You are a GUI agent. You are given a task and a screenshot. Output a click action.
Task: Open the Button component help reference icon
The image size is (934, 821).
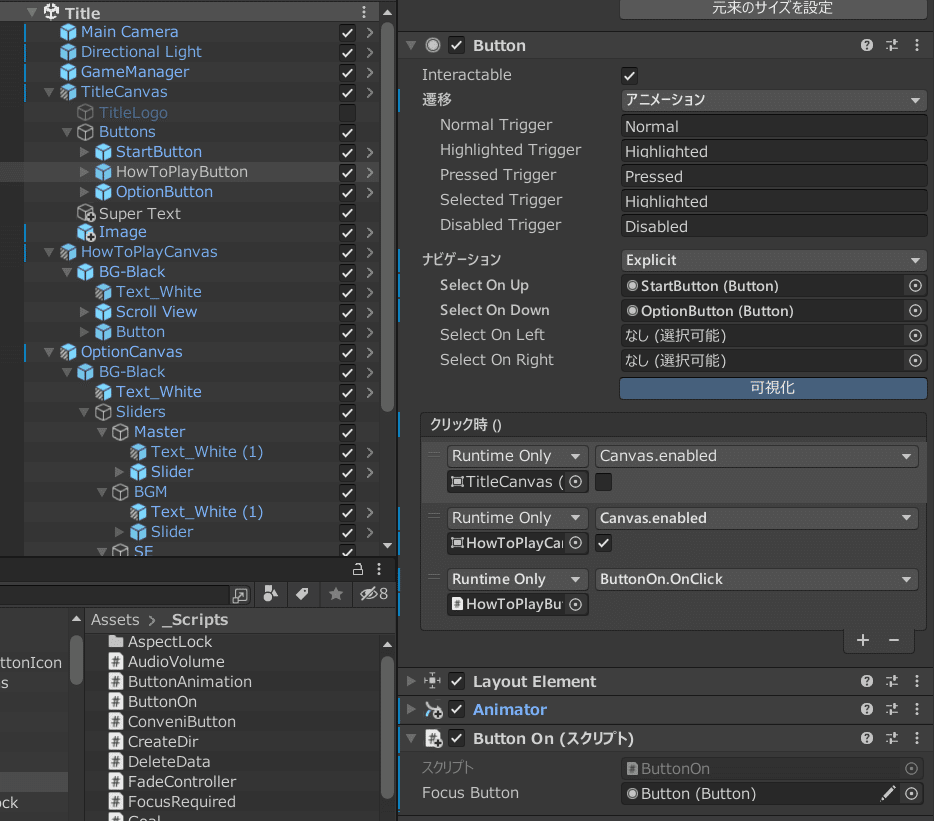pyautogui.click(x=867, y=45)
